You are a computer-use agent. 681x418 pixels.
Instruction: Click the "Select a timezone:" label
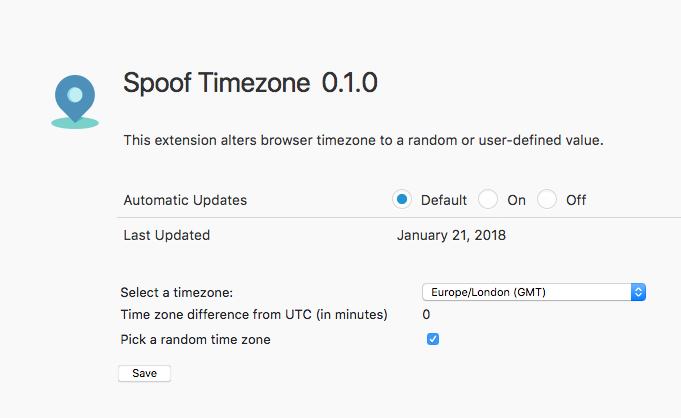[x=176, y=292]
